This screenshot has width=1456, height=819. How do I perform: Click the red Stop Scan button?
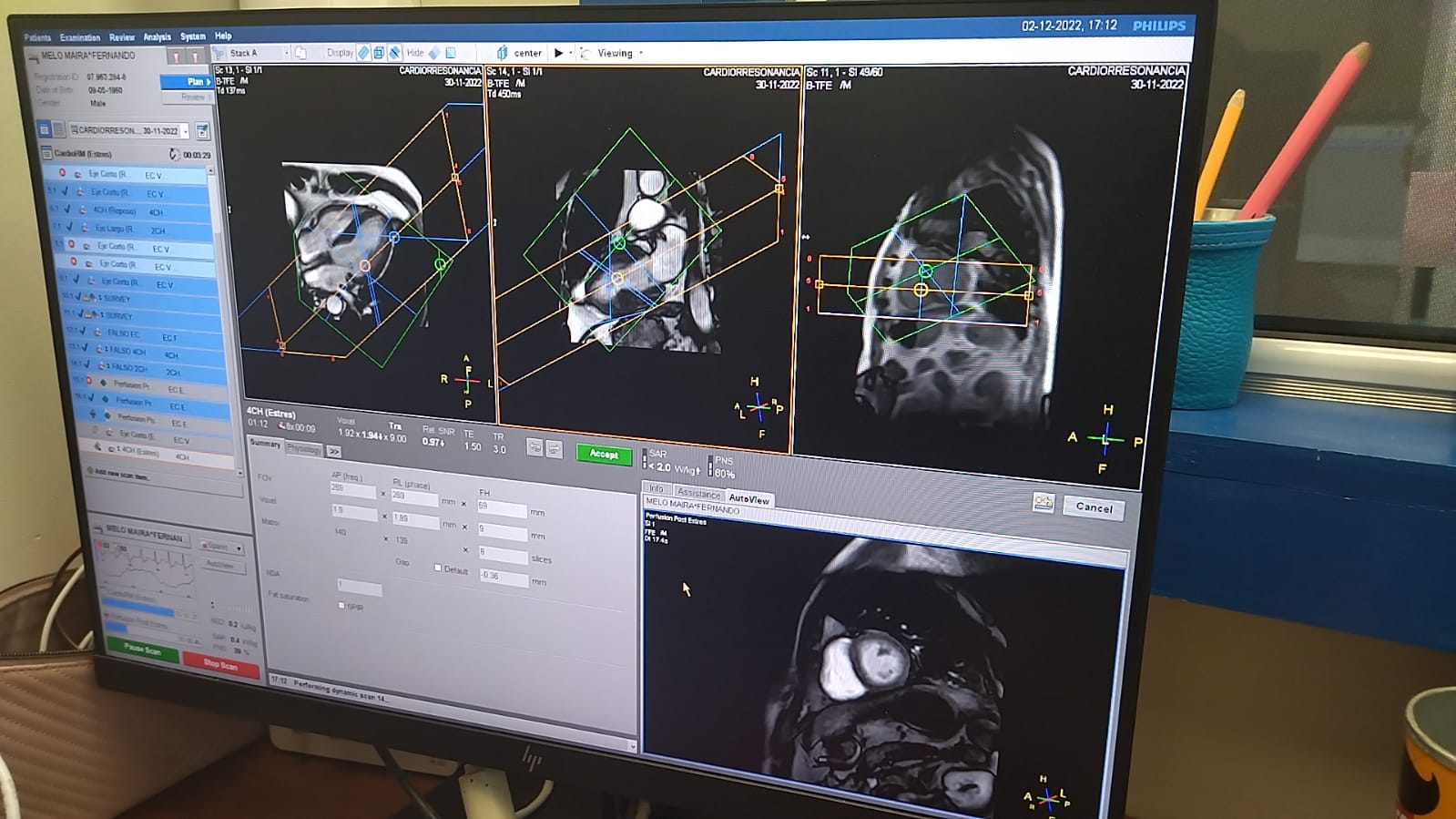[220, 663]
